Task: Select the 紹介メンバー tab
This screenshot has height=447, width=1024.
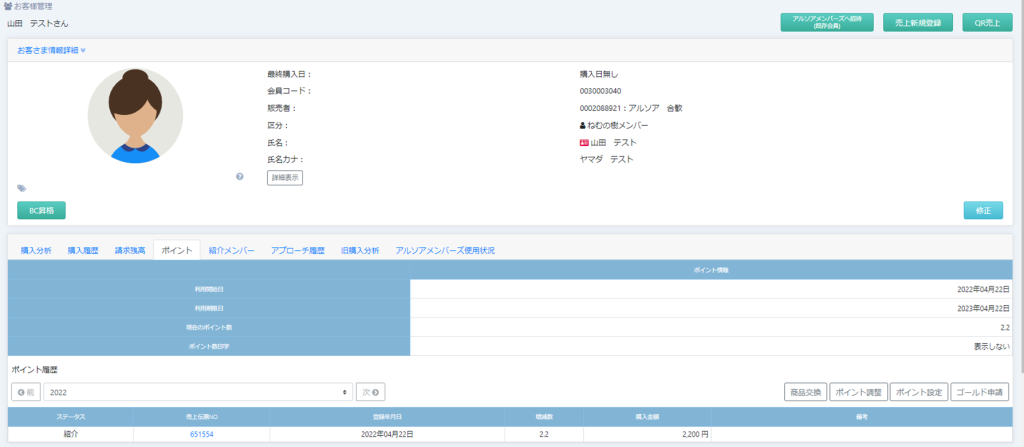Action: pyautogui.click(x=231, y=250)
